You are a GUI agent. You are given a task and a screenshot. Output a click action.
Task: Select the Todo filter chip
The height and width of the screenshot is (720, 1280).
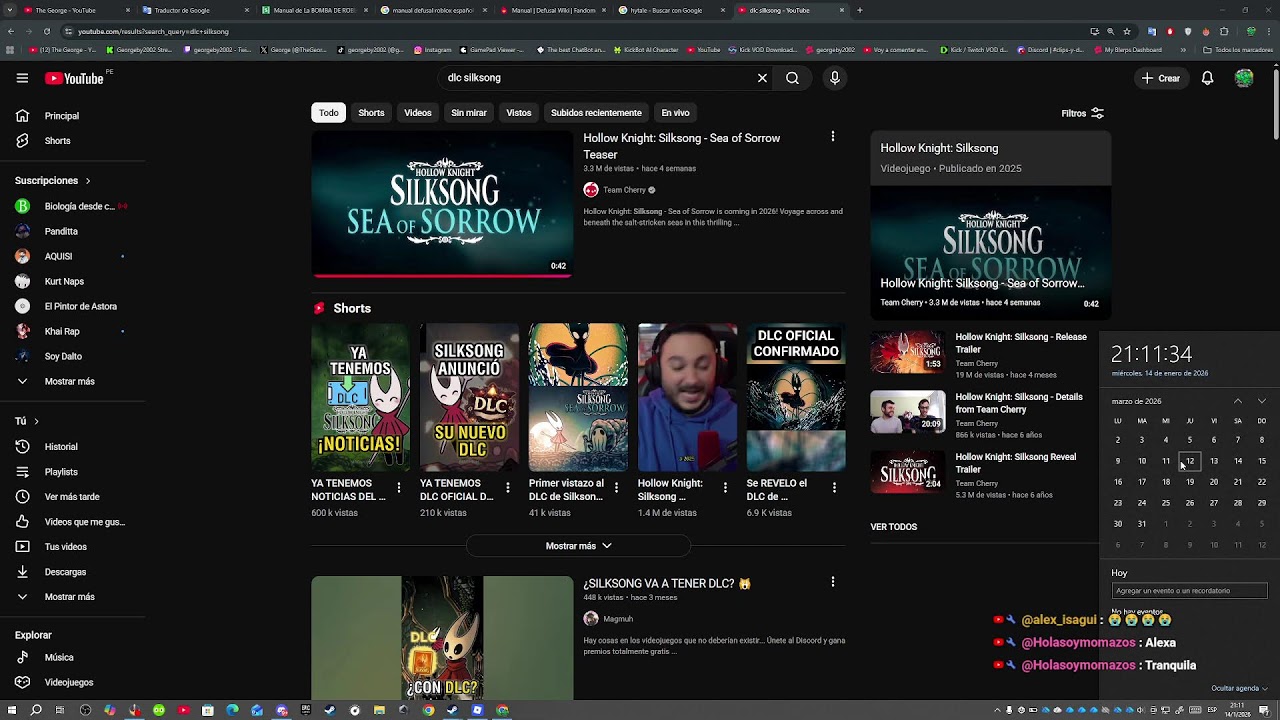click(x=328, y=113)
